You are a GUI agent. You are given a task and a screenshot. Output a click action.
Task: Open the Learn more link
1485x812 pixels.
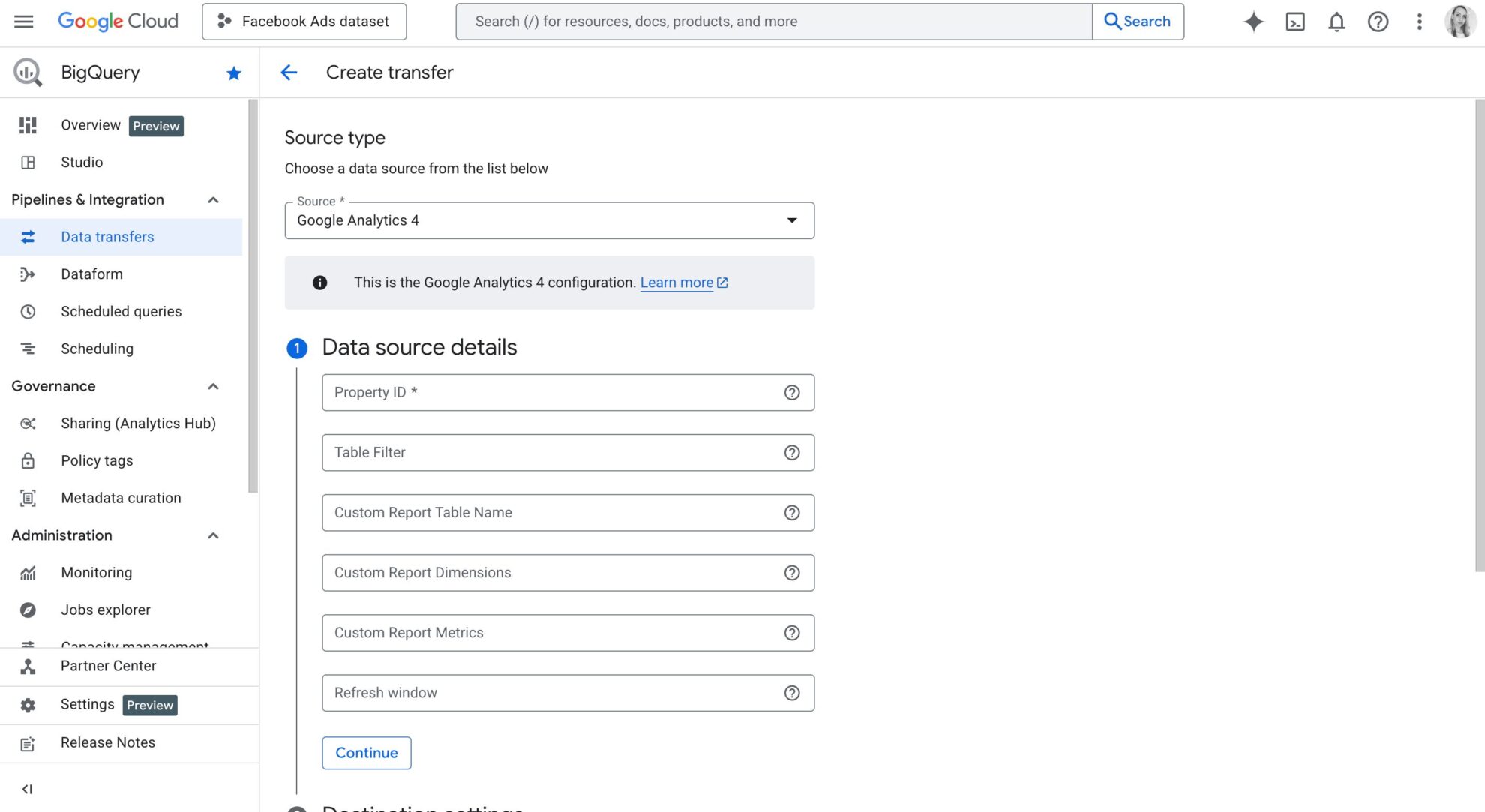coord(683,283)
